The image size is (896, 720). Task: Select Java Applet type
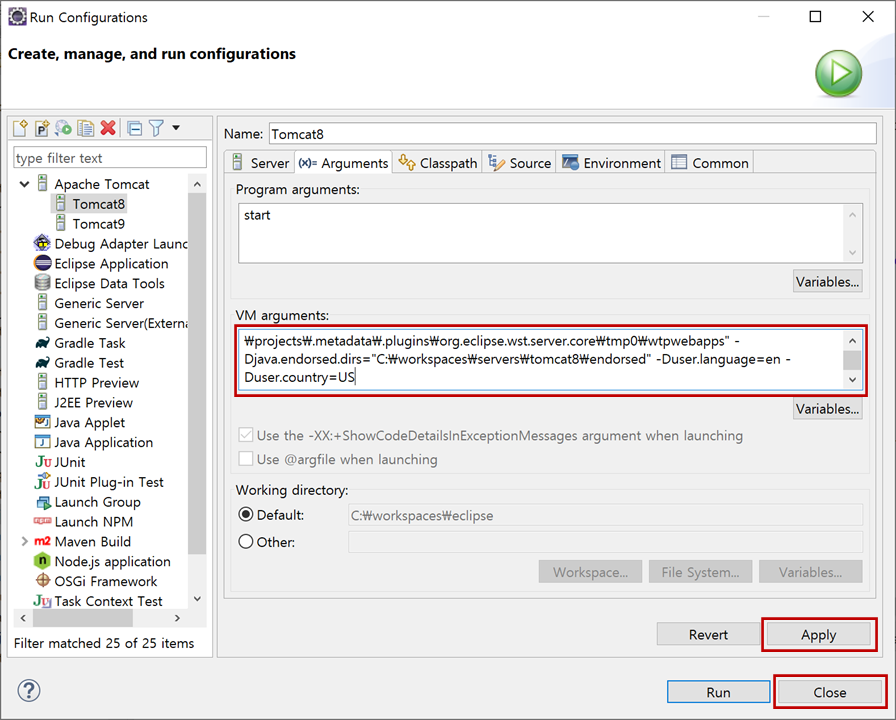[80, 422]
